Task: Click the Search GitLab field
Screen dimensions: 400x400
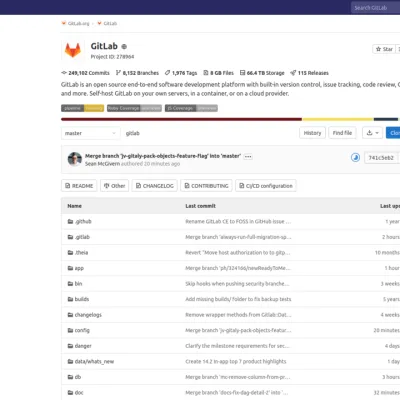Action: click(x=375, y=7)
